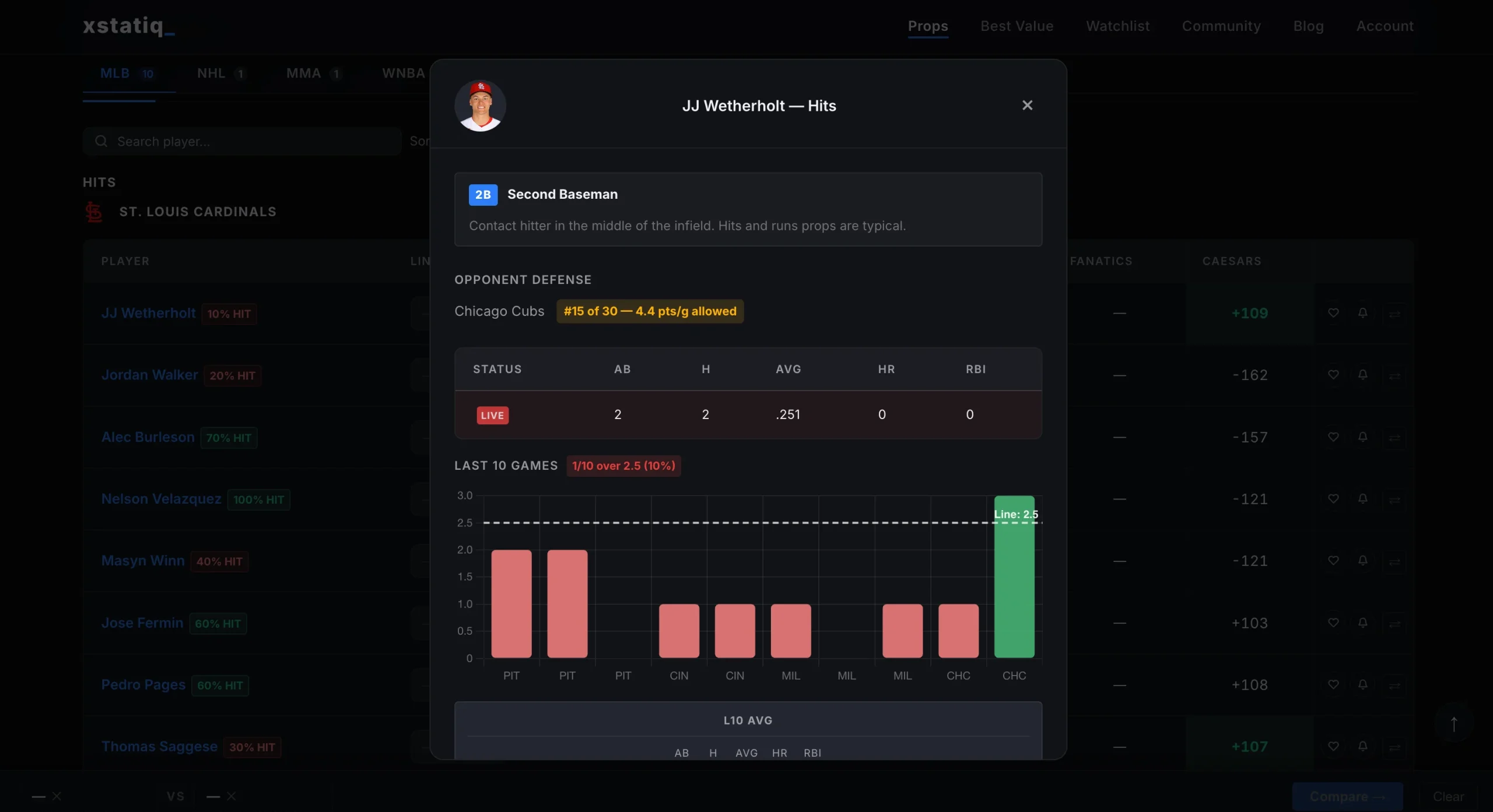Remove first compare slot with X
Screen dimensions: 1493x812
pyautogui.click(x=56, y=796)
